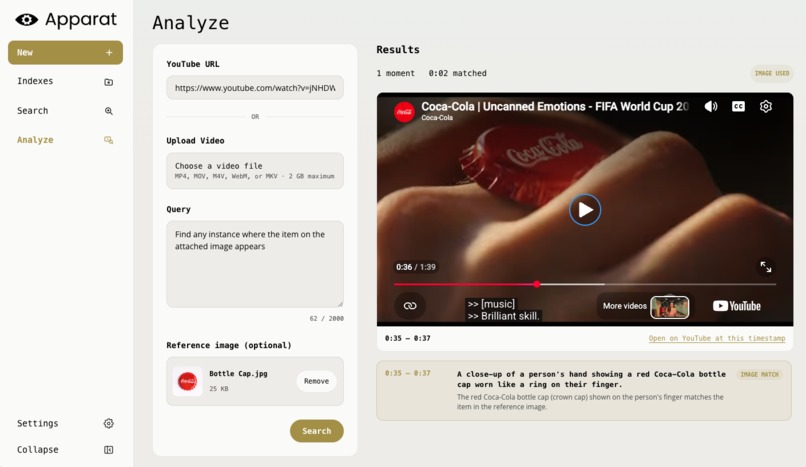806x467 pixels.
Task: Focus the YouTube URL field
Action: pos(255,88)
